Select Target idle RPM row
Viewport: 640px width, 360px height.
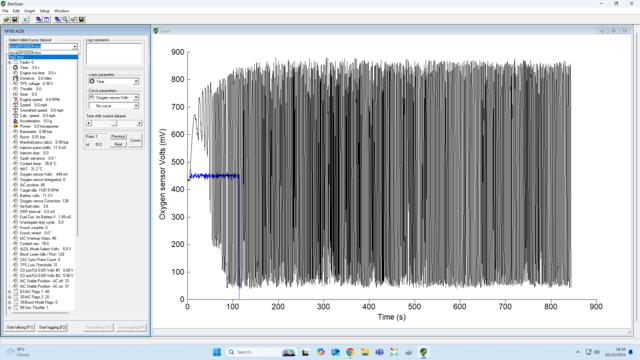pos(39,190)
